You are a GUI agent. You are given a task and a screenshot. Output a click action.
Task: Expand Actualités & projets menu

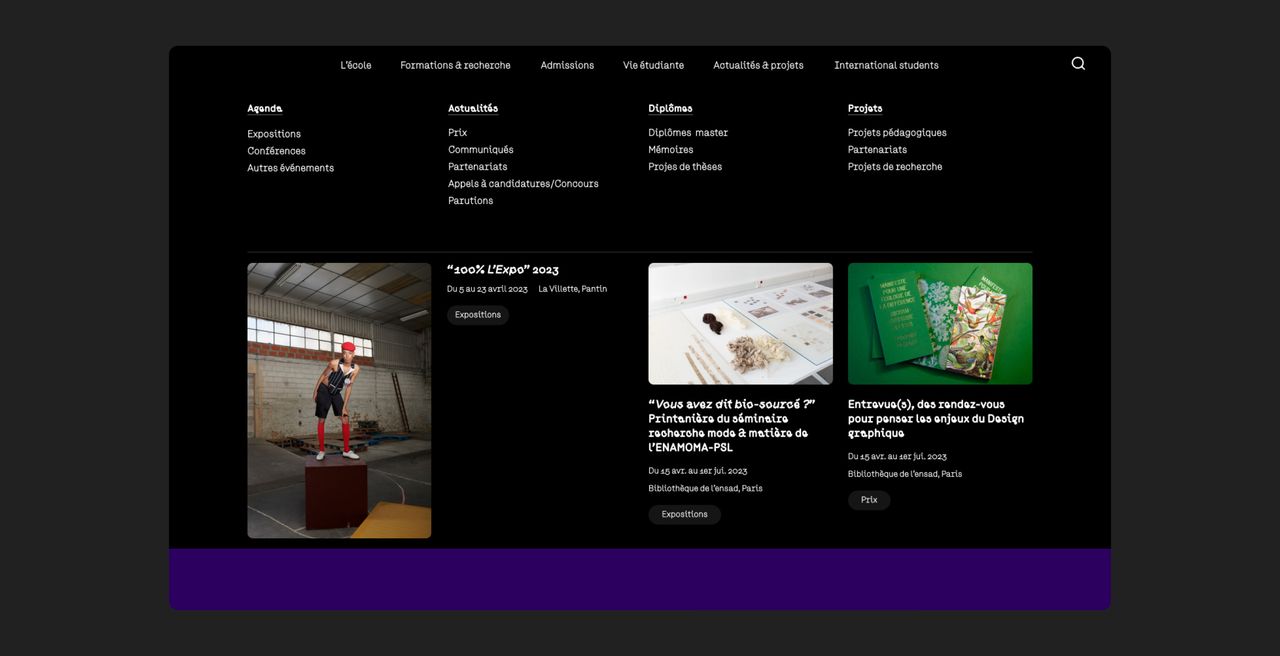(758, 66)
